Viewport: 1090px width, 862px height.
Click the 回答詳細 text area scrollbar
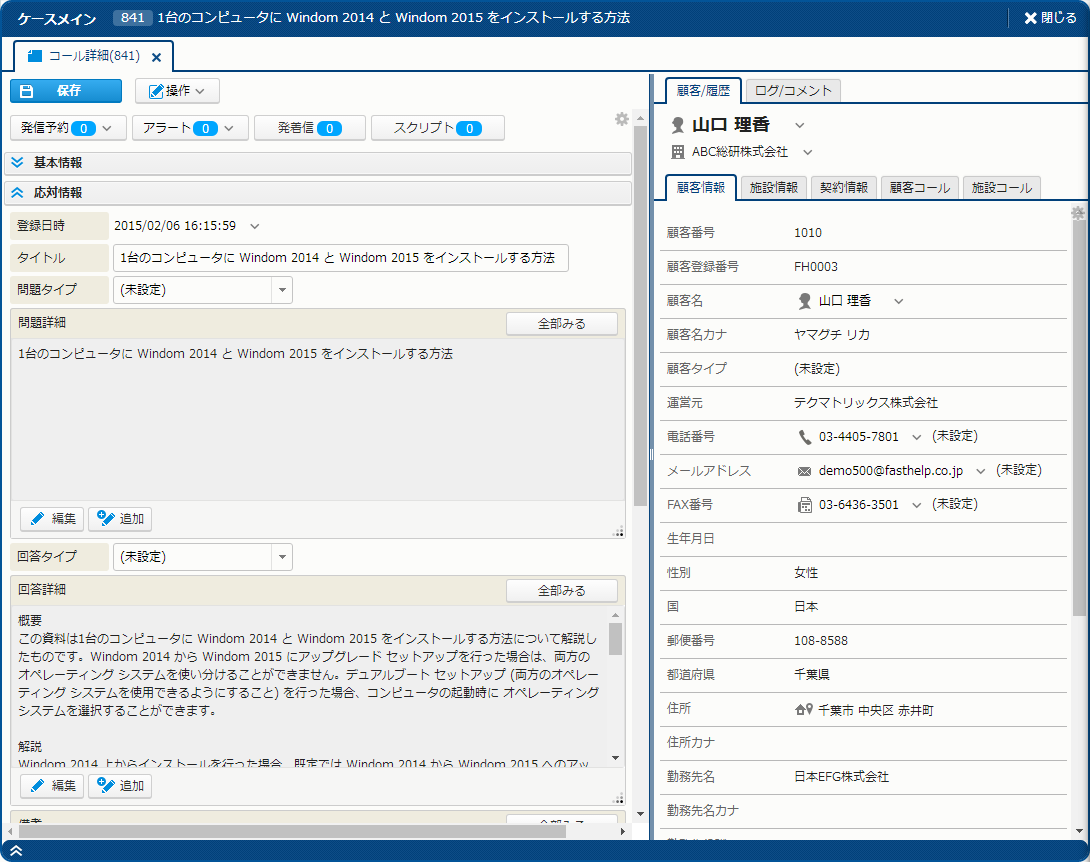[x=615, y=640]
